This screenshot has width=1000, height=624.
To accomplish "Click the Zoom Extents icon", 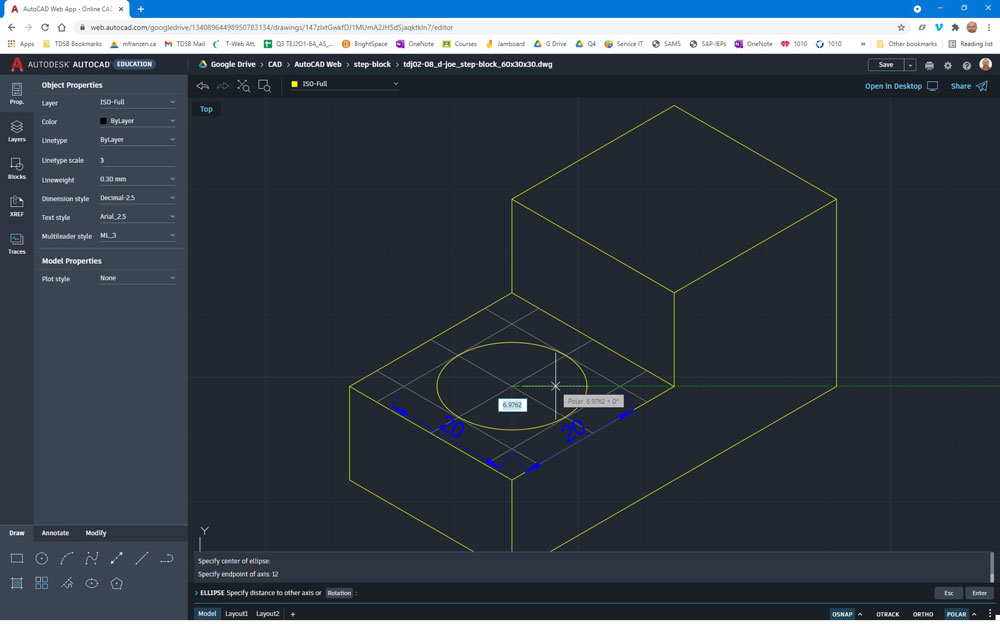I will 243,86.
